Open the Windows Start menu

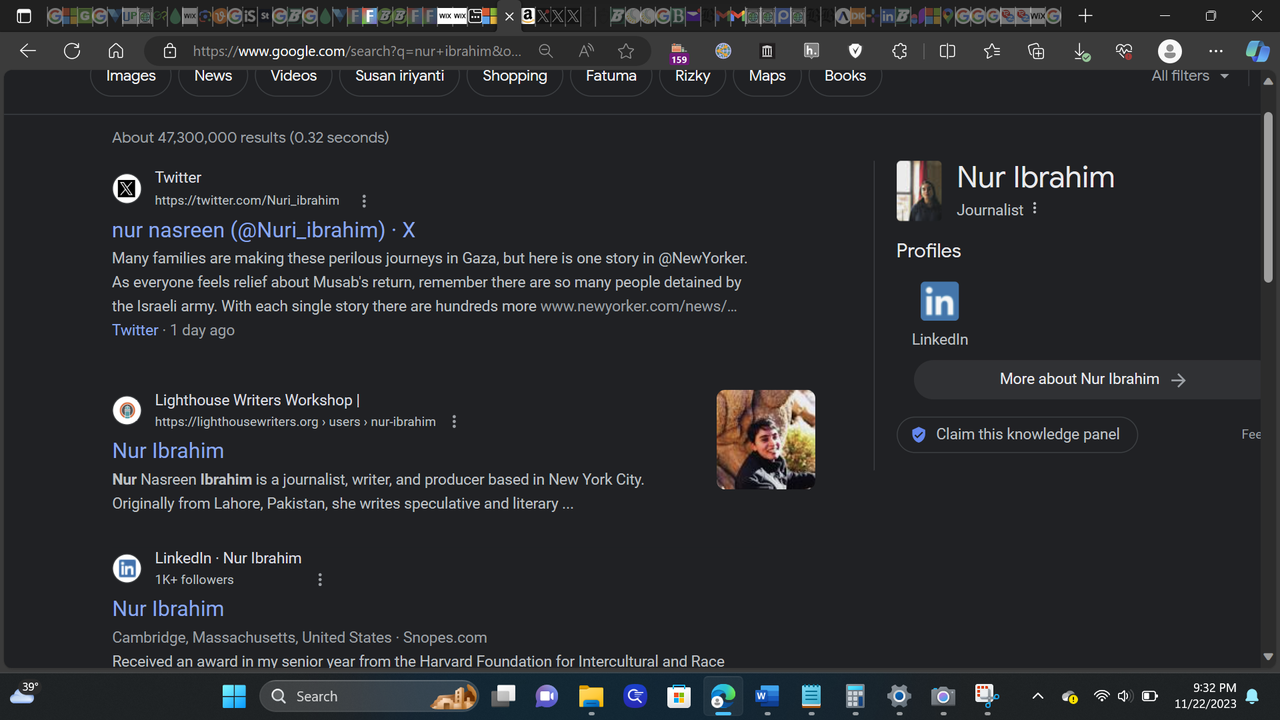tap(234, 696)
